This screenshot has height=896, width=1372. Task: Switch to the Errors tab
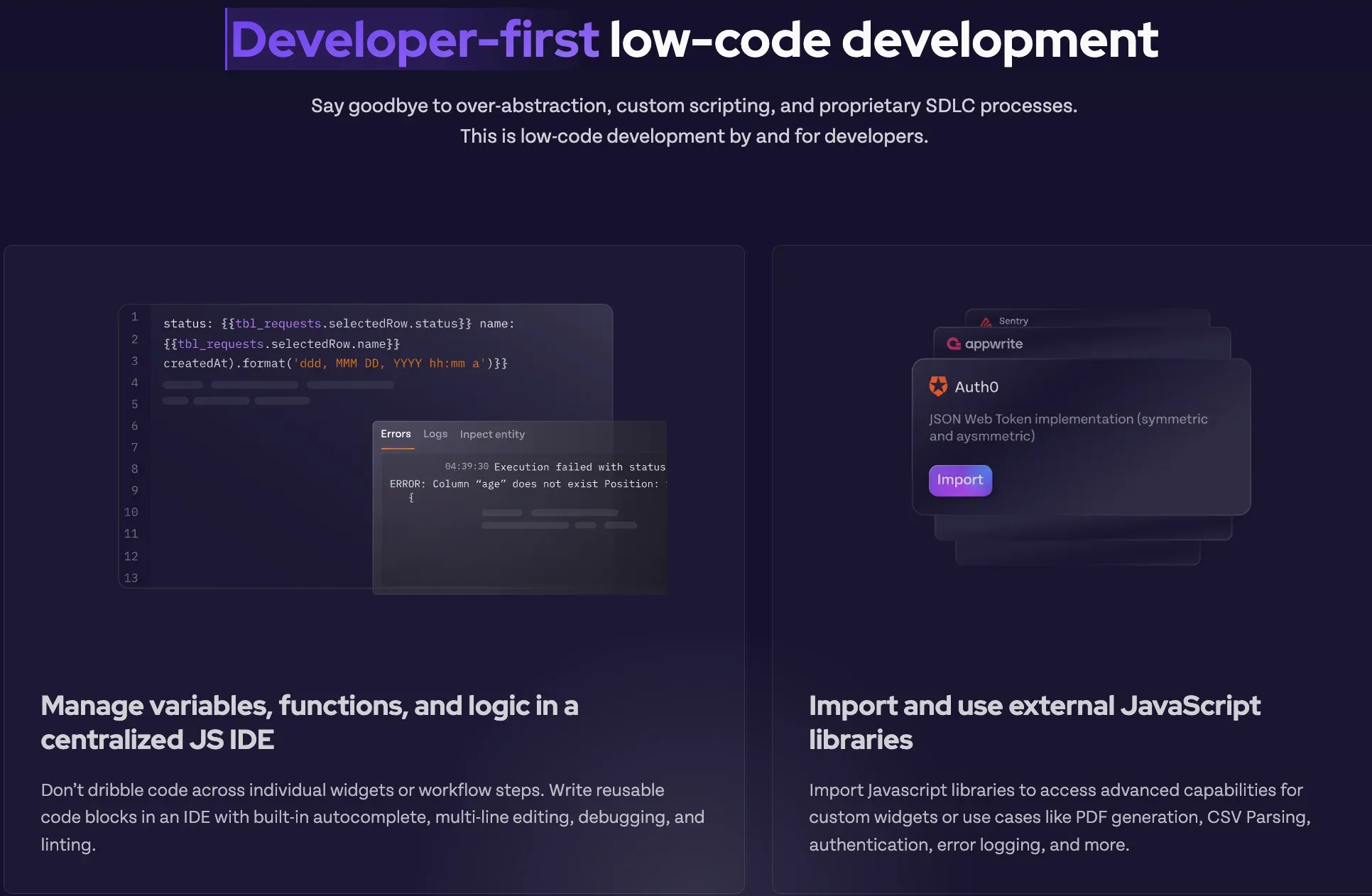click(396, 434)
